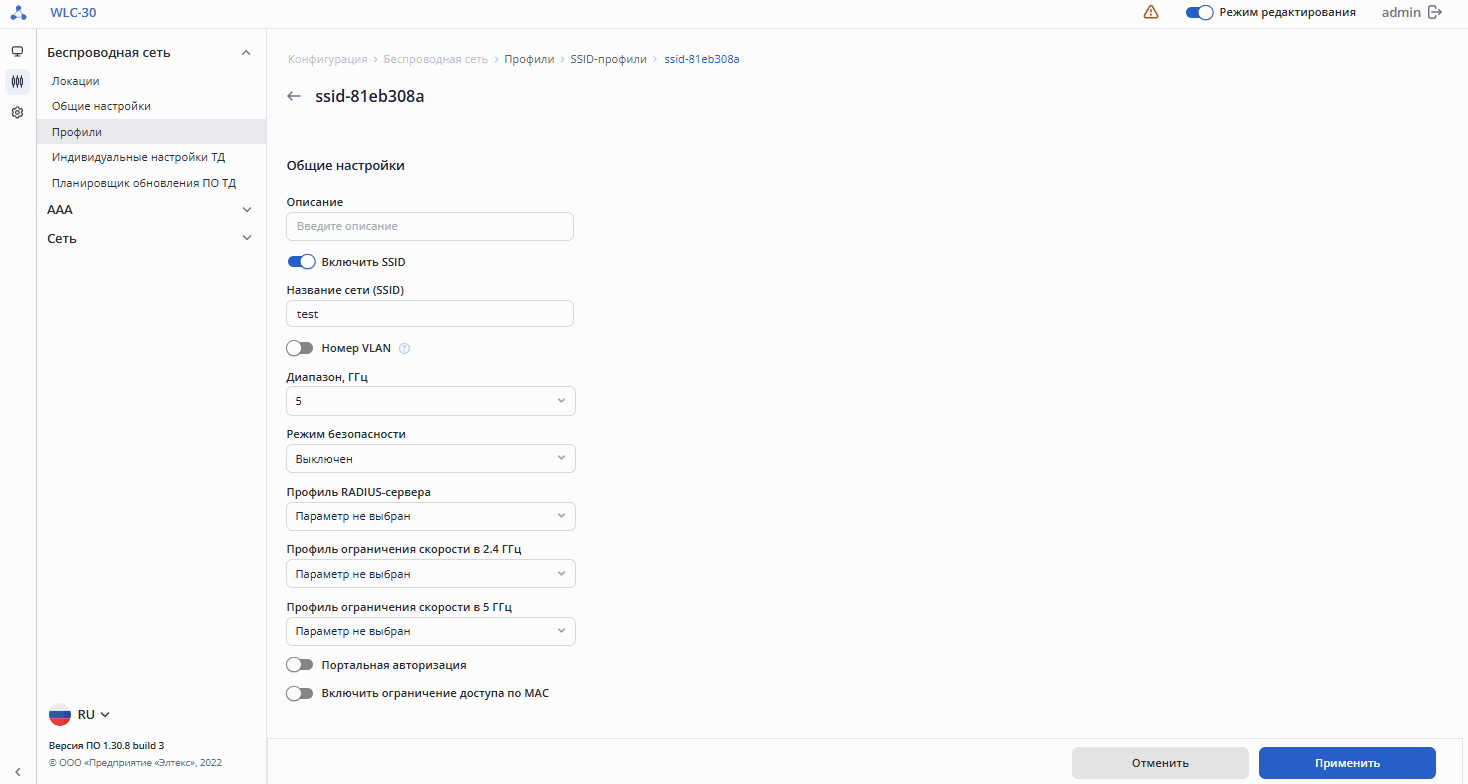Toggle Режим редактирования switch off
This screenshot has width=1468, height=784.
click(1199, 13)
